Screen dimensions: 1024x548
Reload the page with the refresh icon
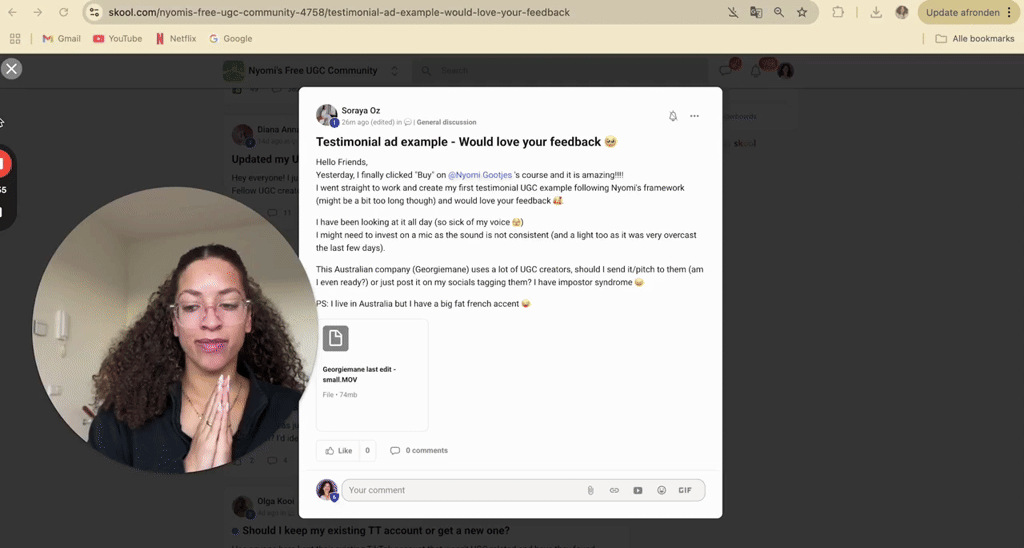pos(63,12)
